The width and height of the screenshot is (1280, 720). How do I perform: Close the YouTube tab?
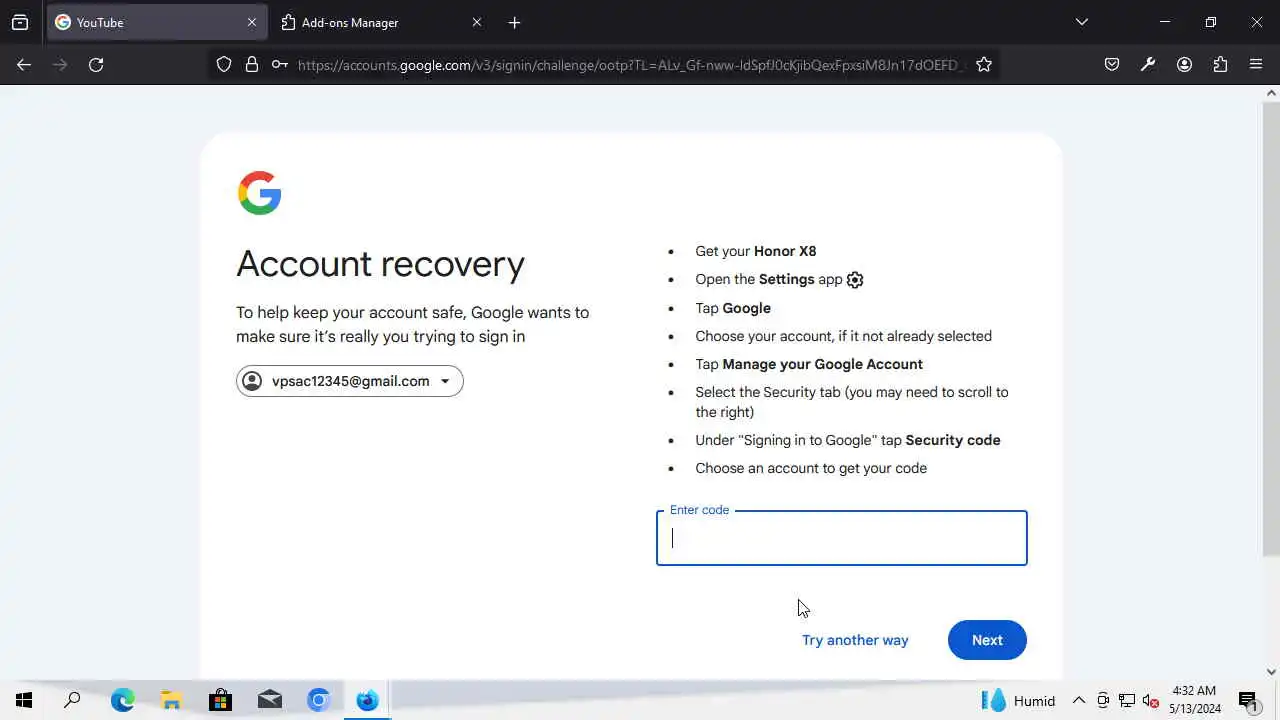(251, 22)
